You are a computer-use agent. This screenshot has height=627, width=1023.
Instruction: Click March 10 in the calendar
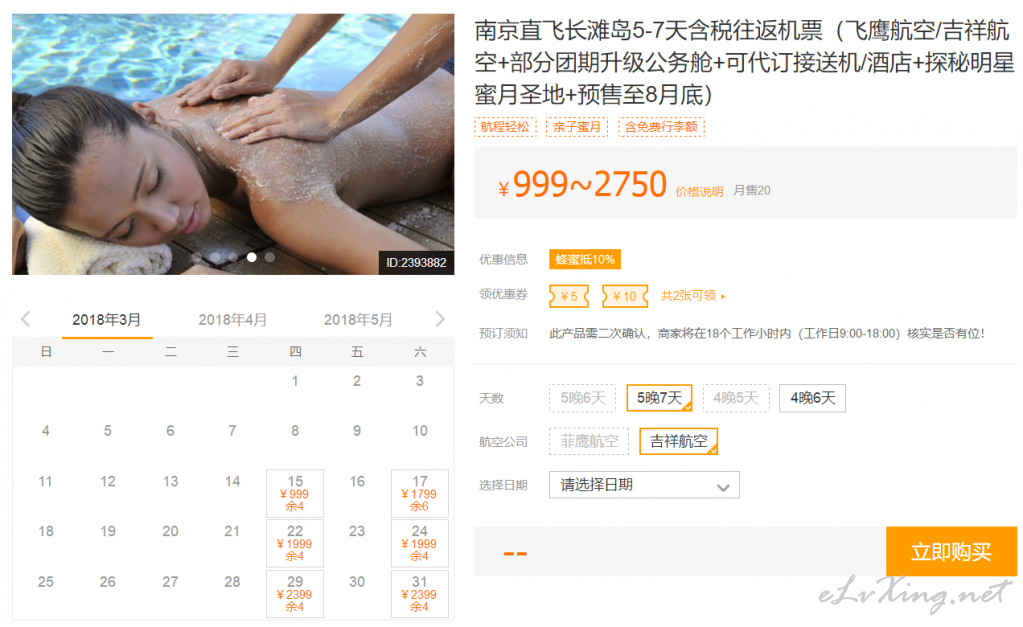(420, 431)
